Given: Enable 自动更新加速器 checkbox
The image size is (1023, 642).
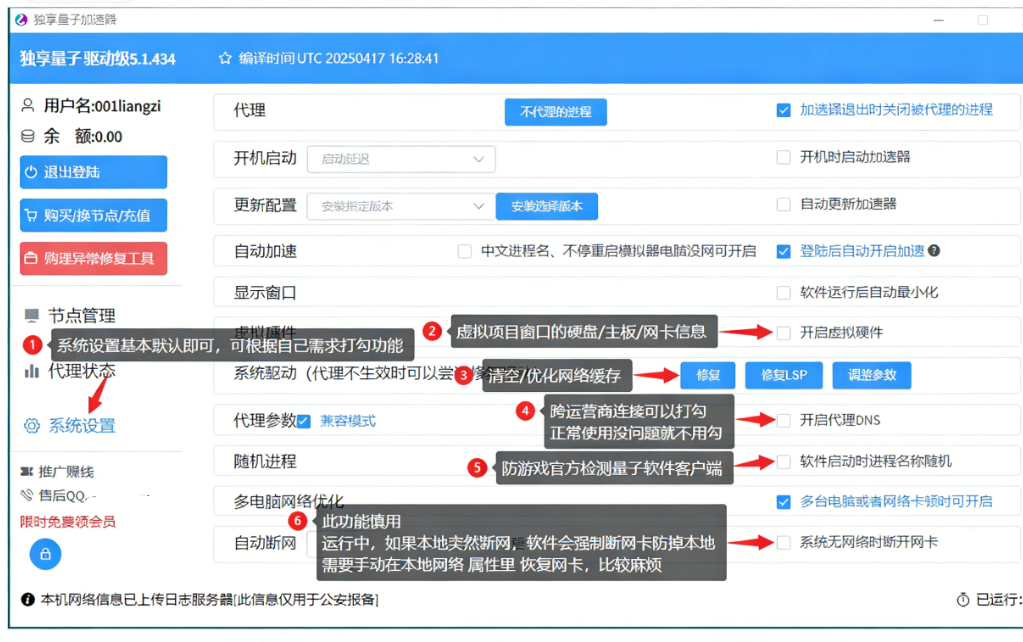Looking at the screenshot, I should pyautogui.click(x=784, y=204).
